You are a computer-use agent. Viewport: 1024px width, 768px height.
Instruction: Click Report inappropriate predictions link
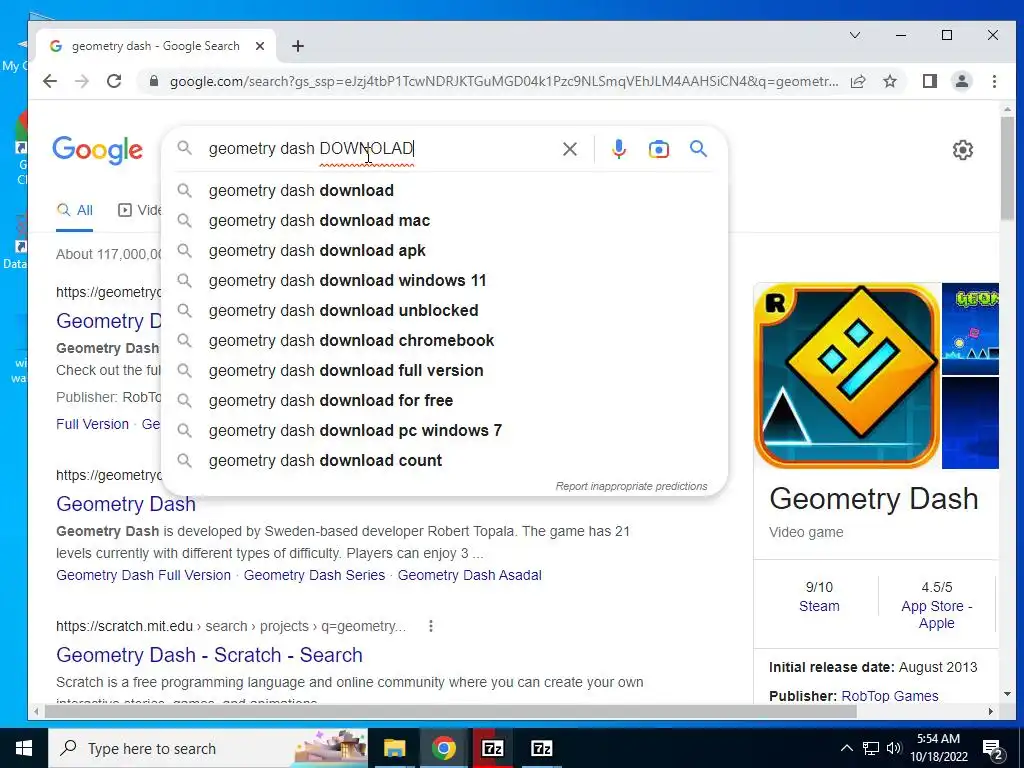[x=631, y=487]
